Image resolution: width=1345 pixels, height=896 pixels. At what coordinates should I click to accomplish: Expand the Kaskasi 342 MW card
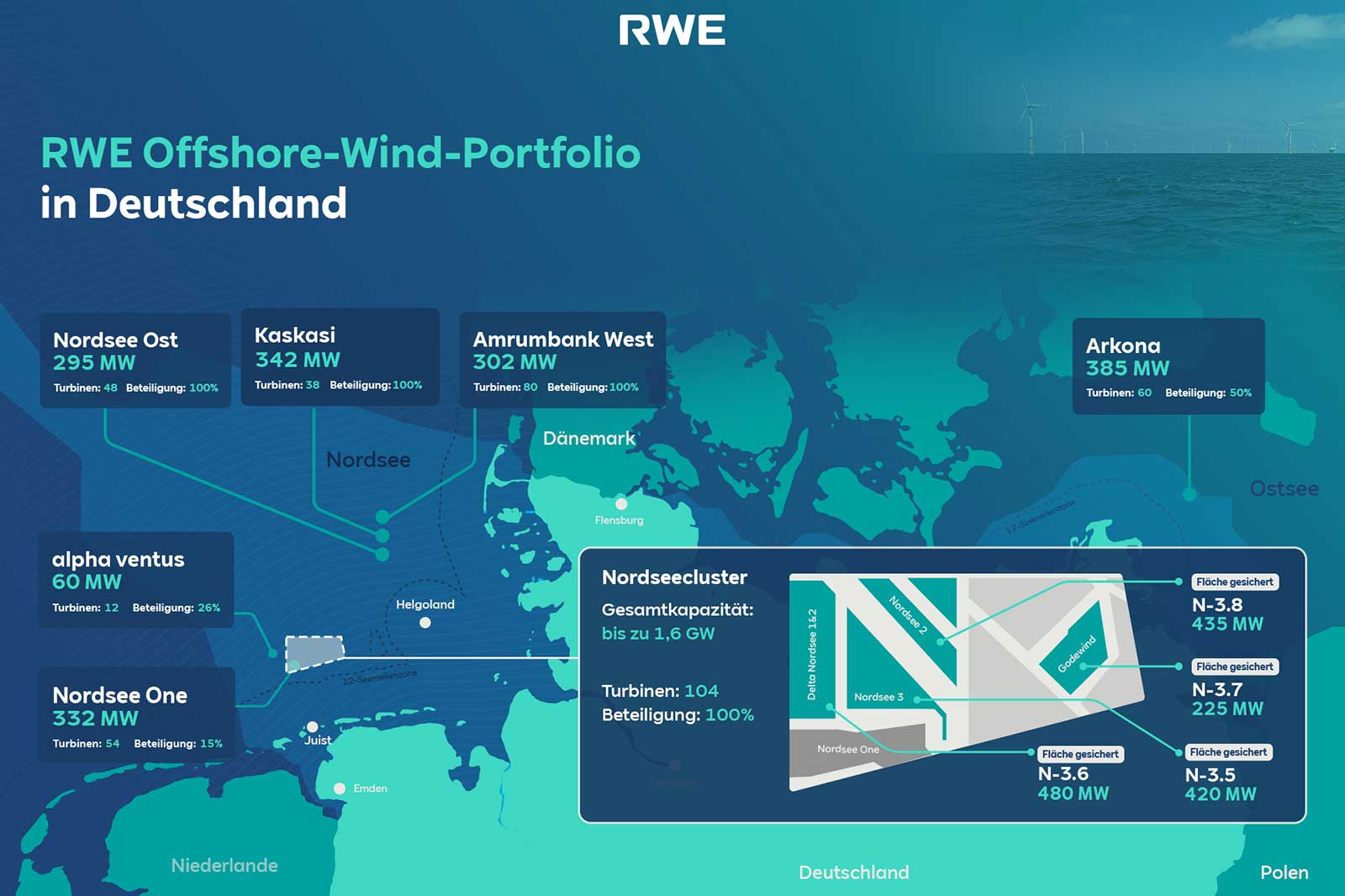(x=340, y=357)
